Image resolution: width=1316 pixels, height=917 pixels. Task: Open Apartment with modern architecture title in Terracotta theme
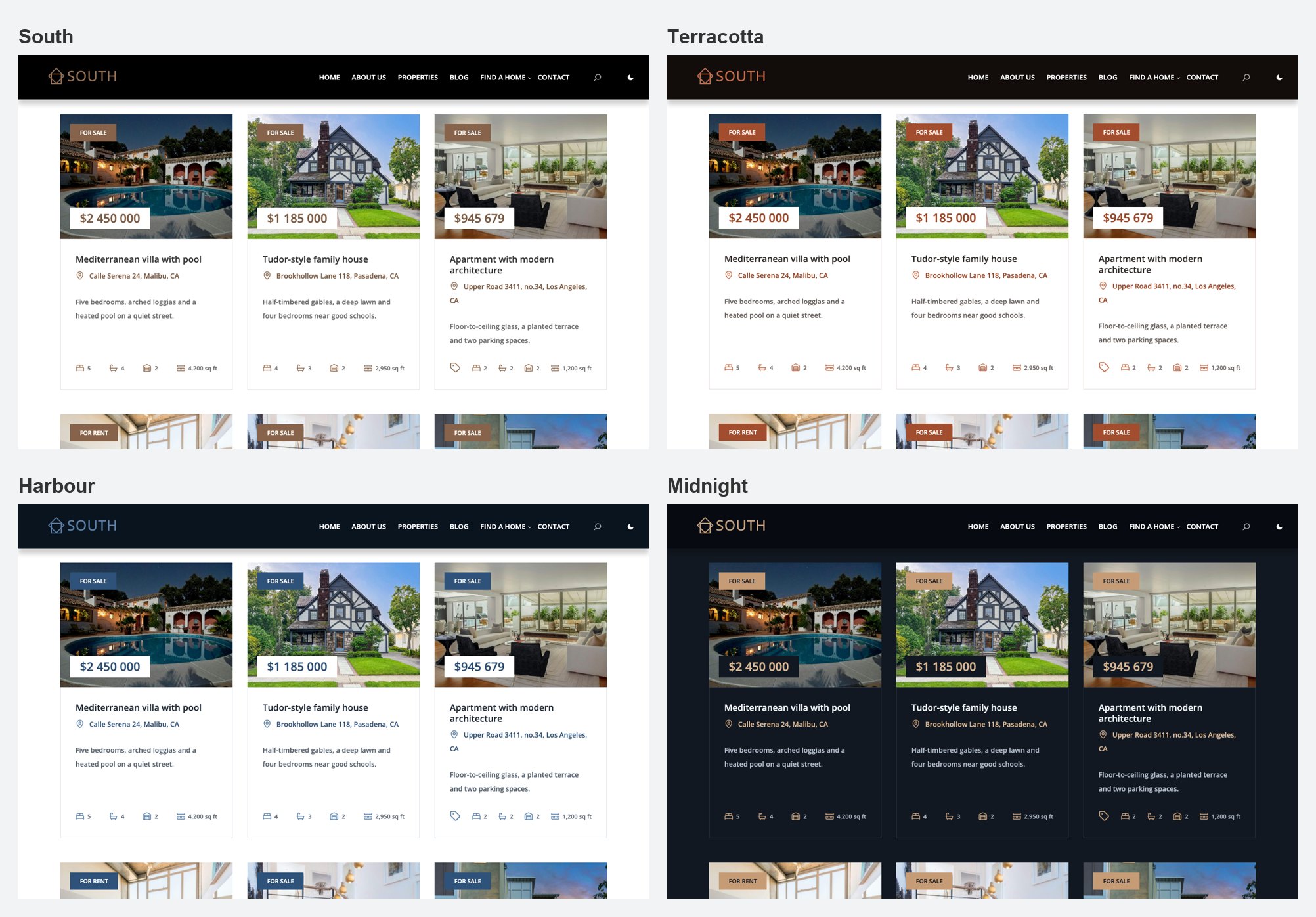tap(1151, 264)
